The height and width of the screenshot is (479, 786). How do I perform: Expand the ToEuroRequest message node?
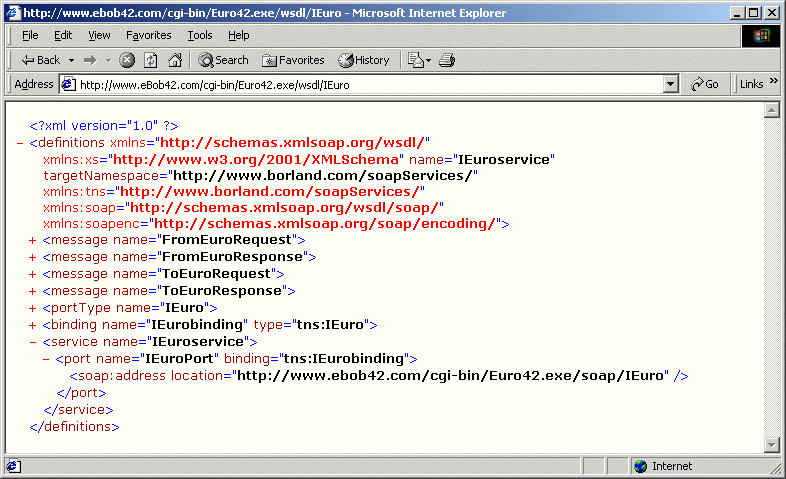[33, 275]
